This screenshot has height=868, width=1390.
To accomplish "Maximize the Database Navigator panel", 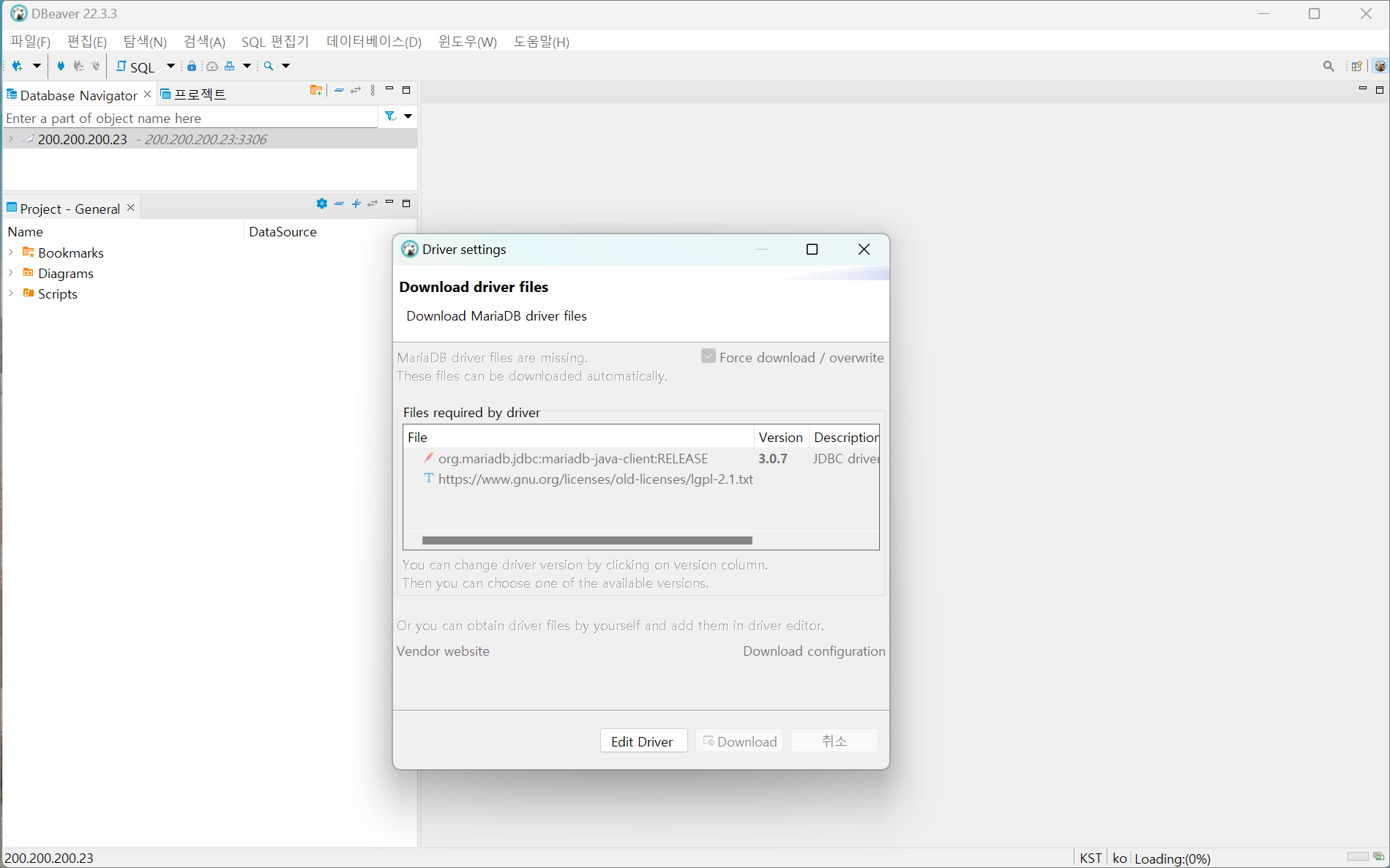I will (x=406, y=90).
